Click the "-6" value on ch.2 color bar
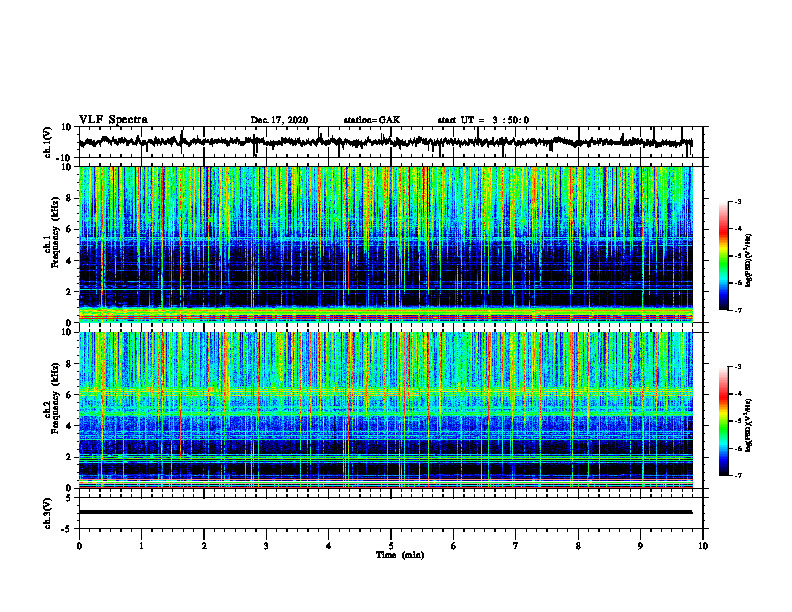 [x=738, y=448]
